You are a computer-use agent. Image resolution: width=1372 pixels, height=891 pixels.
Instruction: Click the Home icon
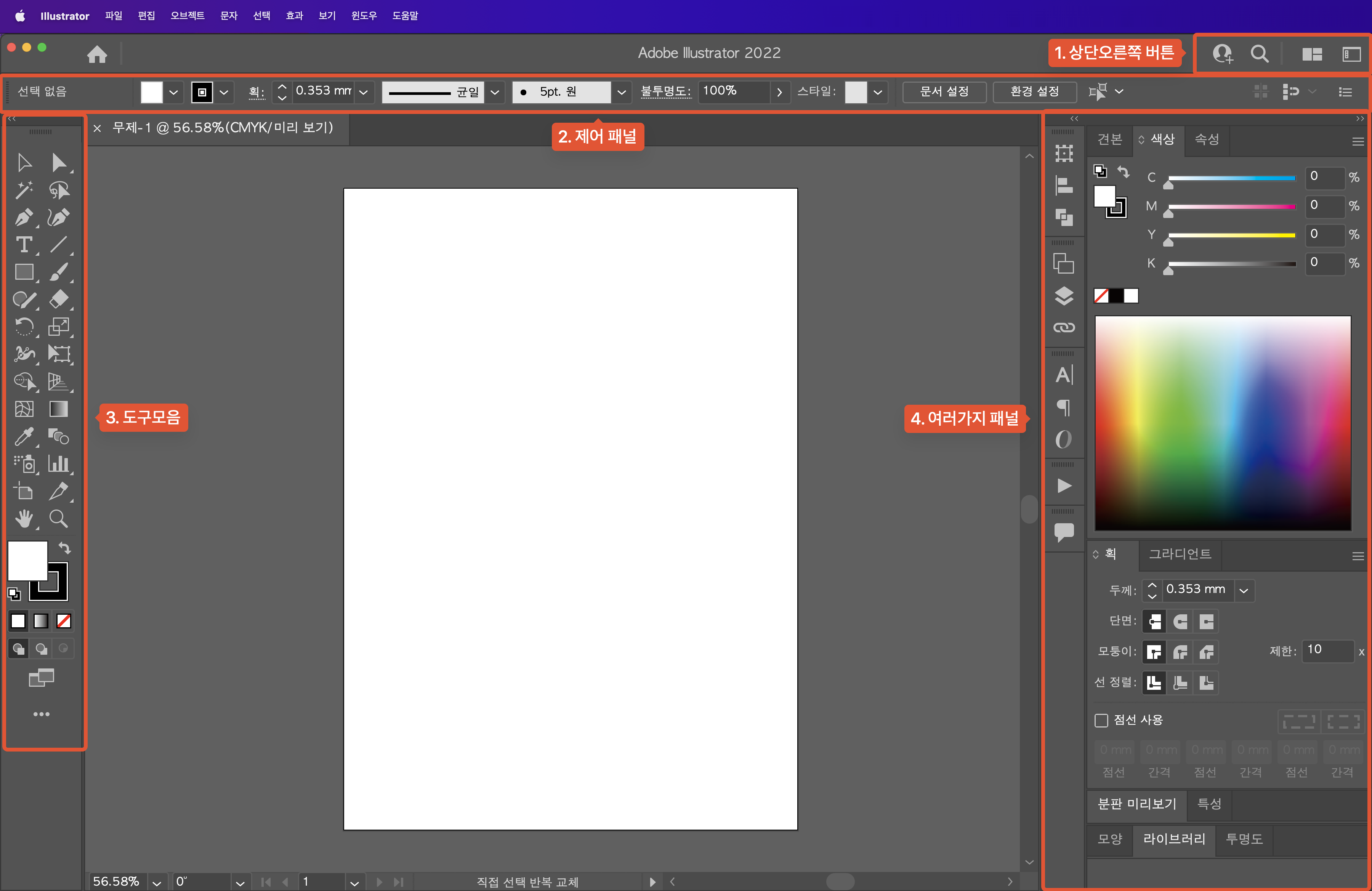[97, 54]
